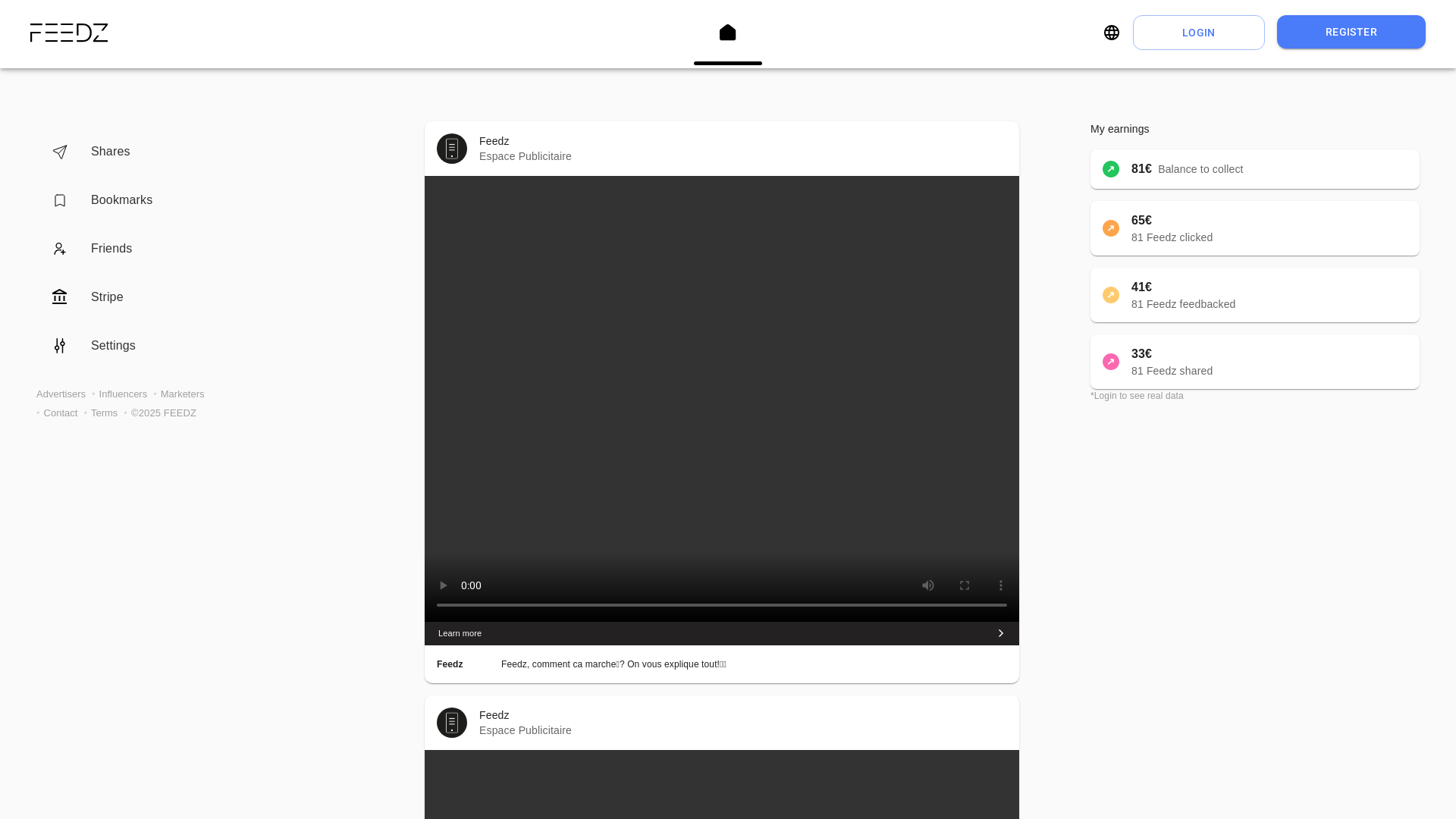
Task: Expand Learn more chevron below video
Action: pos(1000,633)
